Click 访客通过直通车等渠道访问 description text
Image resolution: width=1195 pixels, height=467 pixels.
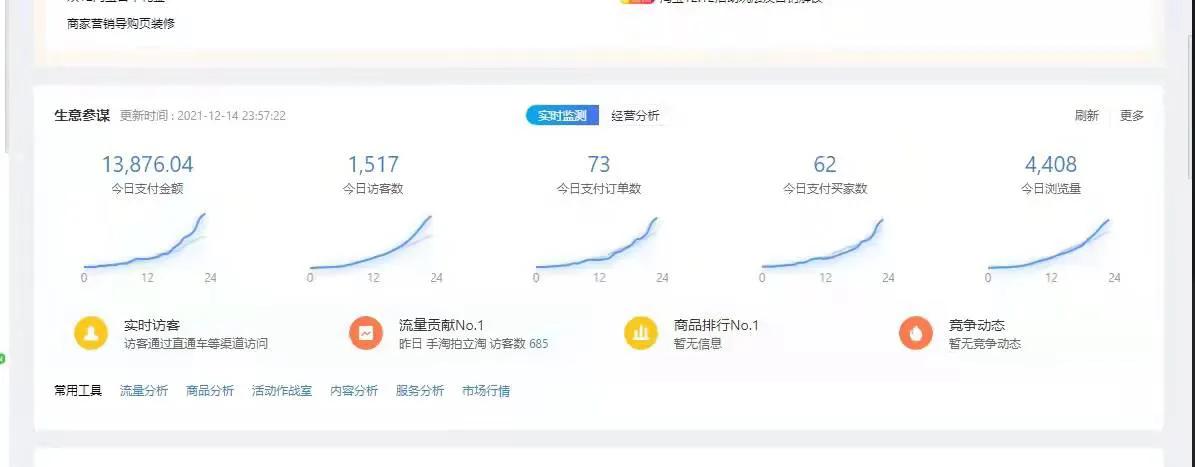[x=196, y=344]
